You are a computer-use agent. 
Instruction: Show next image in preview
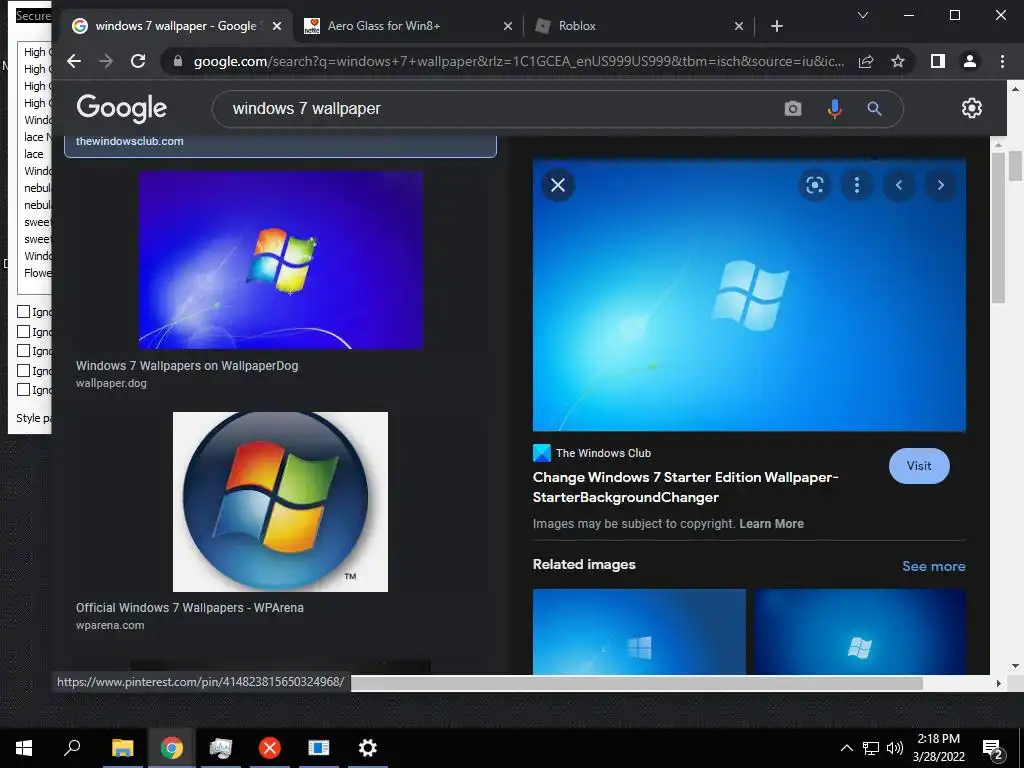(x=940, y=185)
